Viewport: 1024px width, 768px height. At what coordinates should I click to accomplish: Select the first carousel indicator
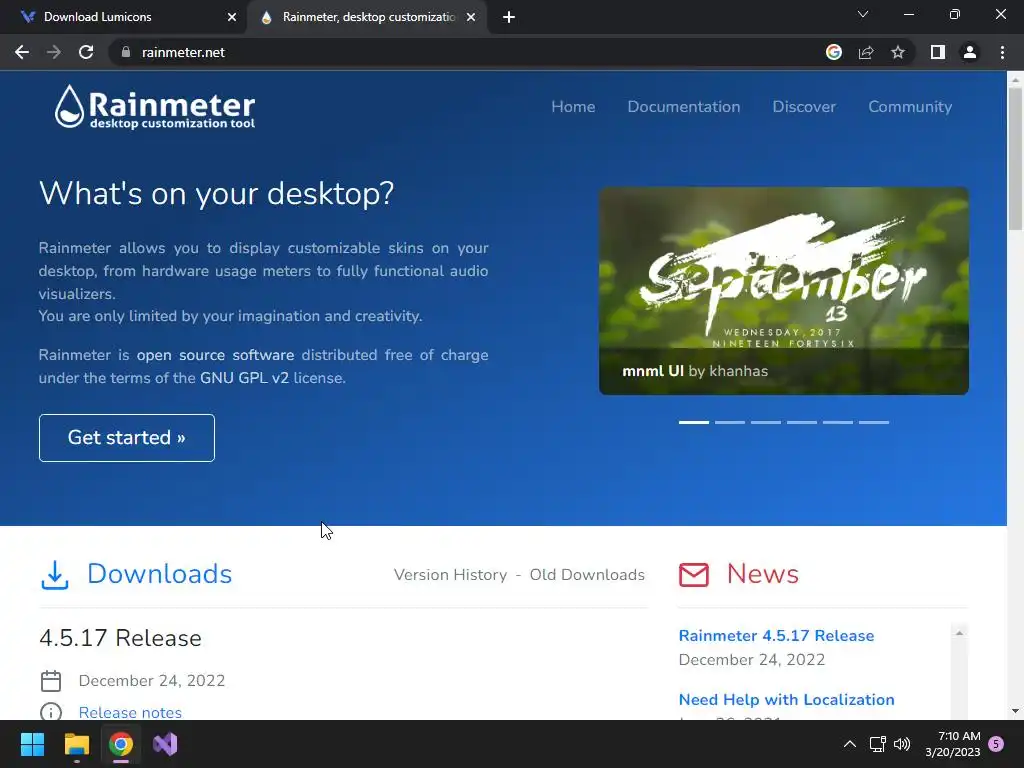[x=694, y=423]
